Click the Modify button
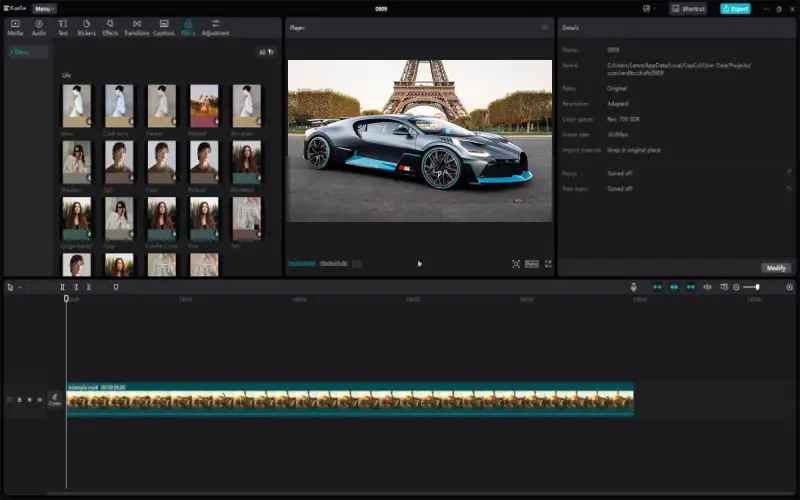Viewport: 800px width, 500px height. click(x=776, y=268)
